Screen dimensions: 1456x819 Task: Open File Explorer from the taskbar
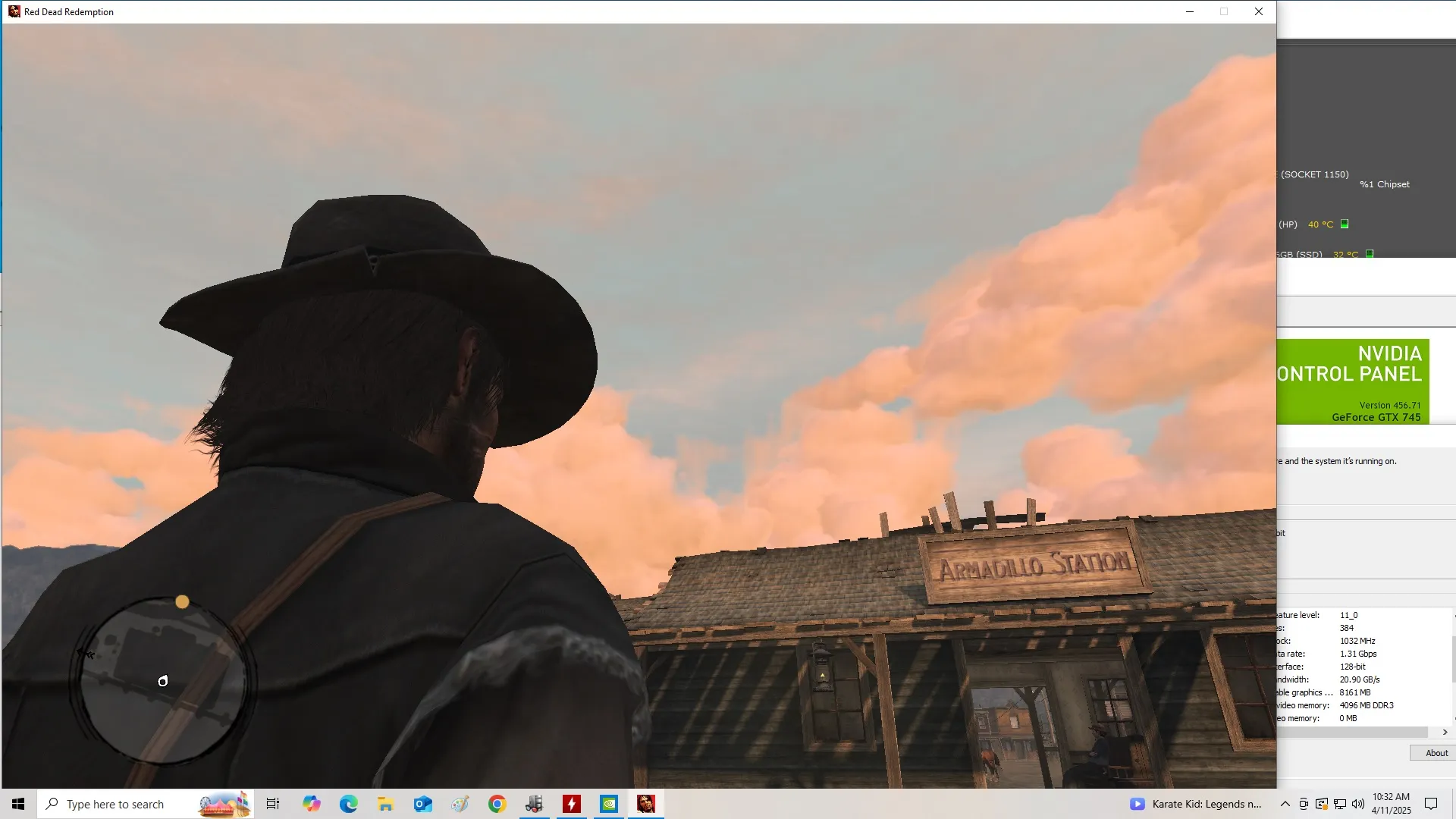tap(385, 804)
